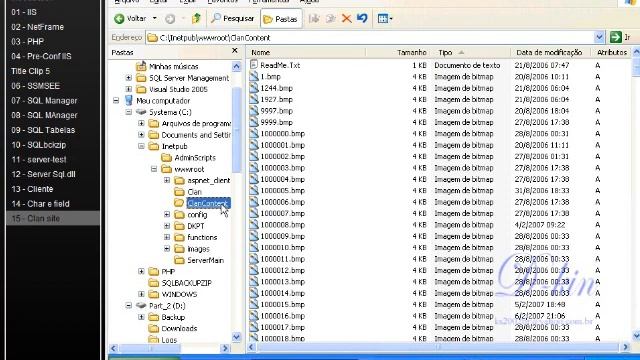Click file list horizontal scrollbar
Screen dimensions: 640x360
coord(438,347)
